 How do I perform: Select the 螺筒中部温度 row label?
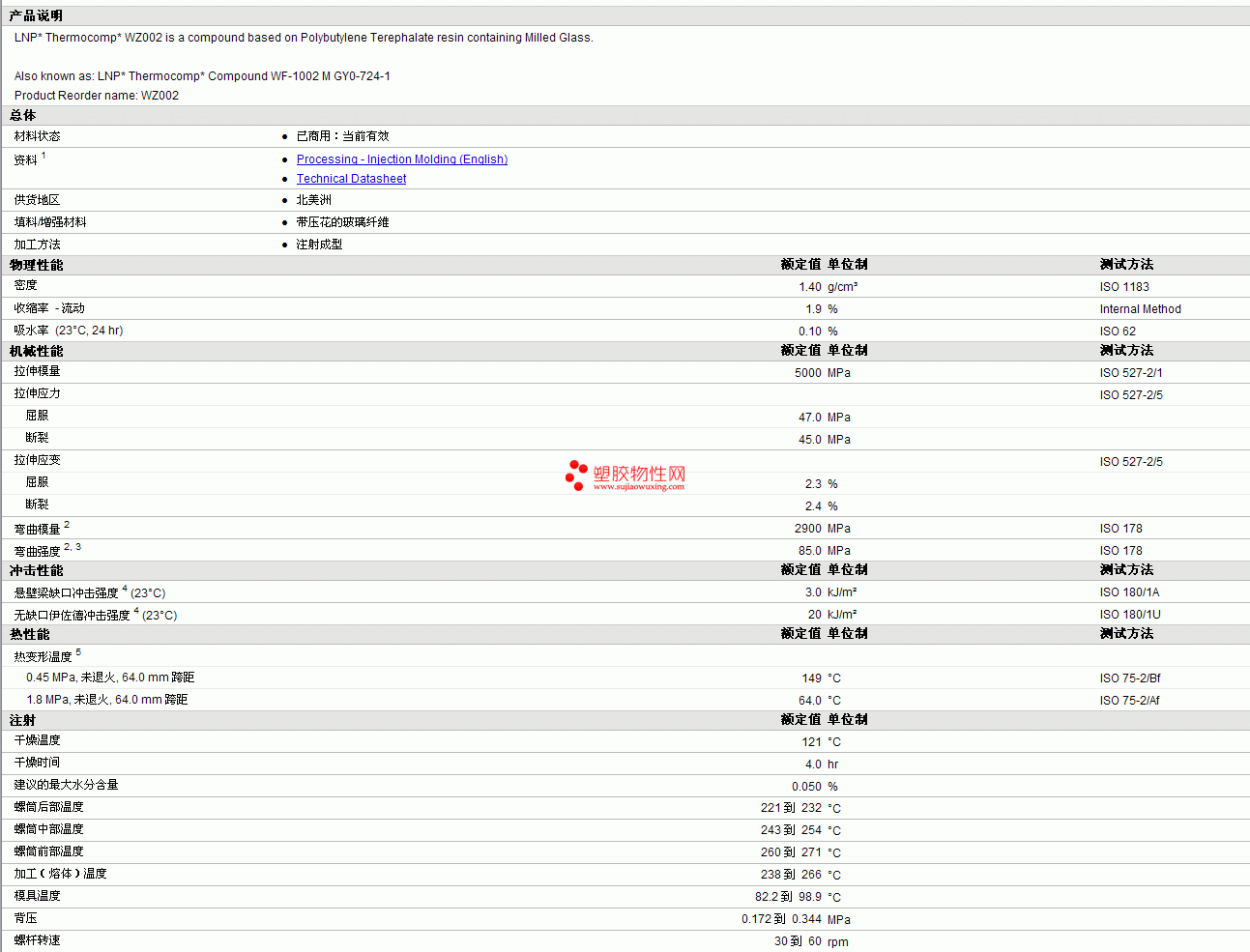48,829
